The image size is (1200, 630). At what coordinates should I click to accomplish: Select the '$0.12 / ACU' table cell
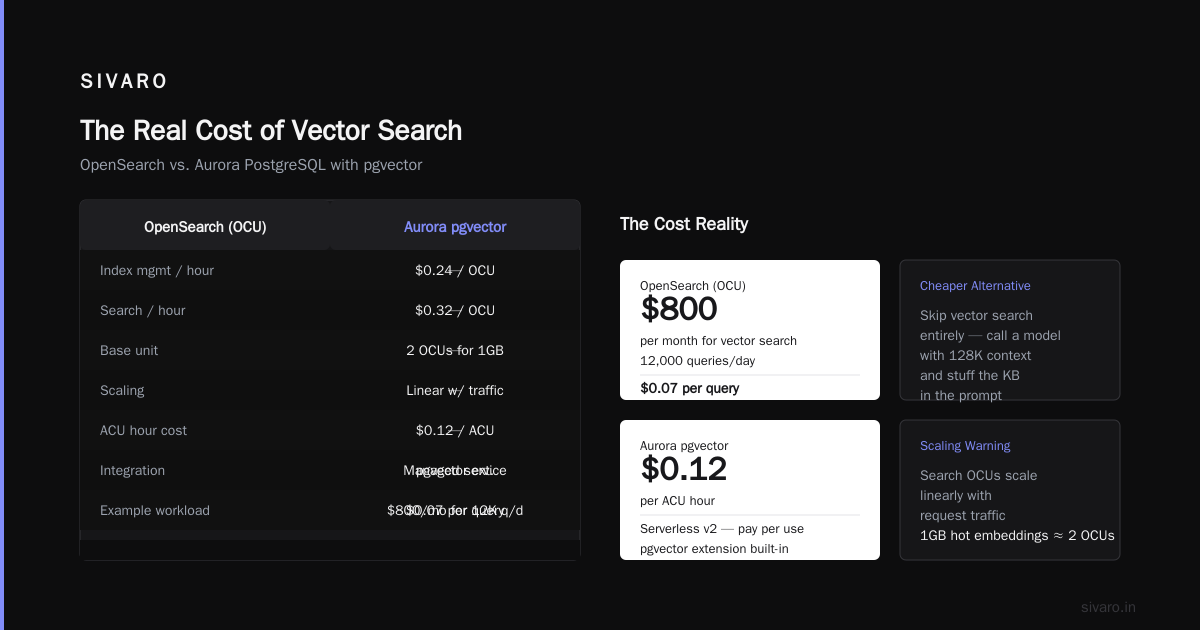[x=455, y=430]
